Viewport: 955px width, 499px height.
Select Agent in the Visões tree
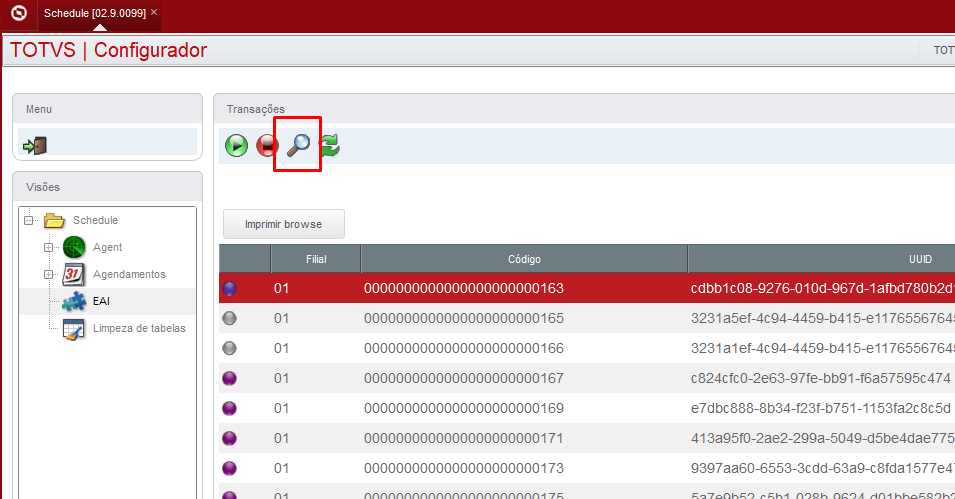point(108,247)
